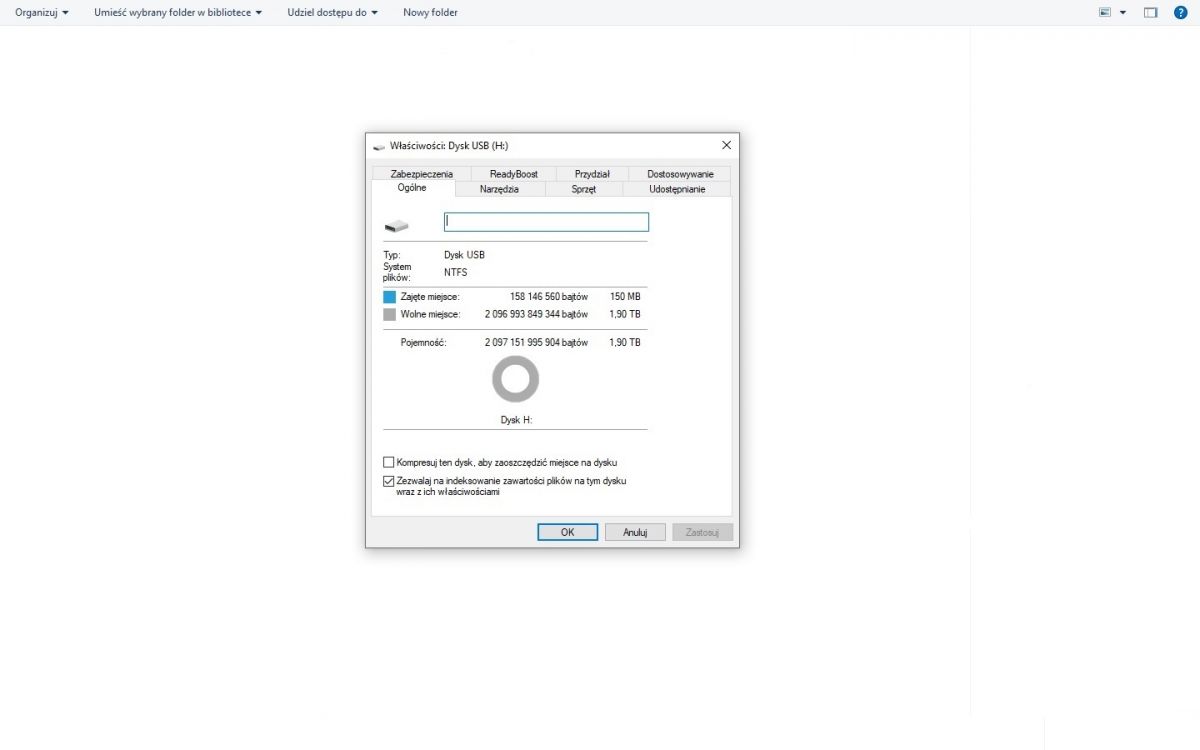Switch to the ReadyBoost tab
Image resolution: width=1200 pixels, height=750 pixels.
click(x=514, y=174)
